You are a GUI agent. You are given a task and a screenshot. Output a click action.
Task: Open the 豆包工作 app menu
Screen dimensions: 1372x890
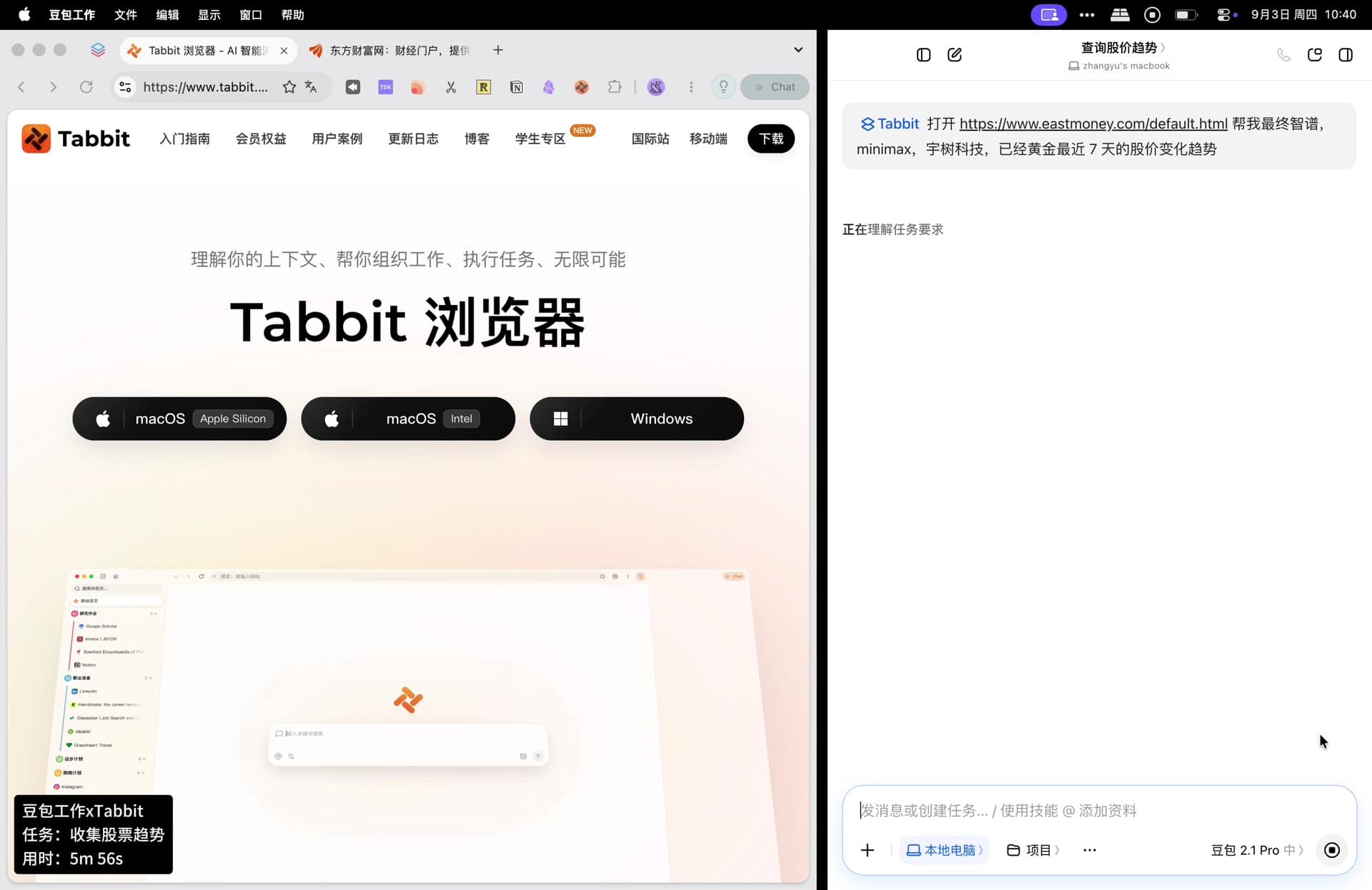pyautogui.click(x=71, y=14)
